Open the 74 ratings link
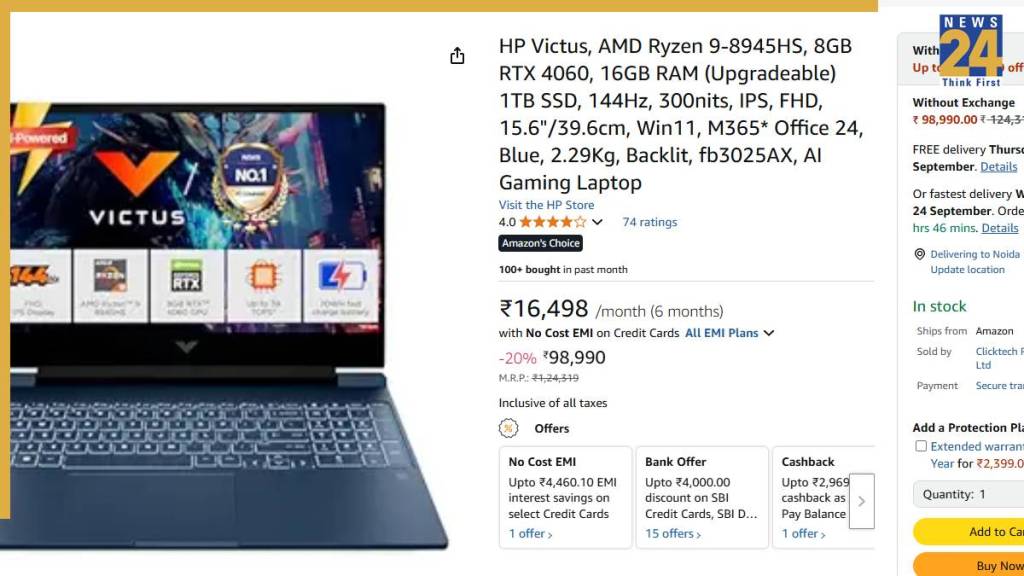1024x576 pixels. click(650, 222)
